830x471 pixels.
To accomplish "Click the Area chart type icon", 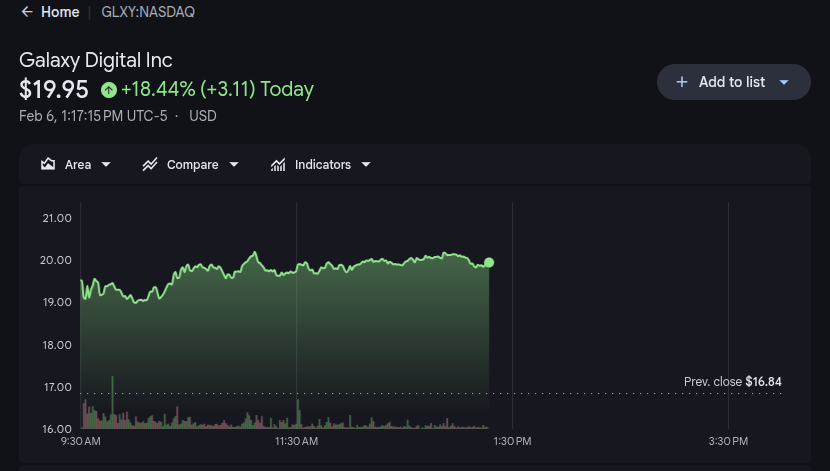I will tap(48, 164).
